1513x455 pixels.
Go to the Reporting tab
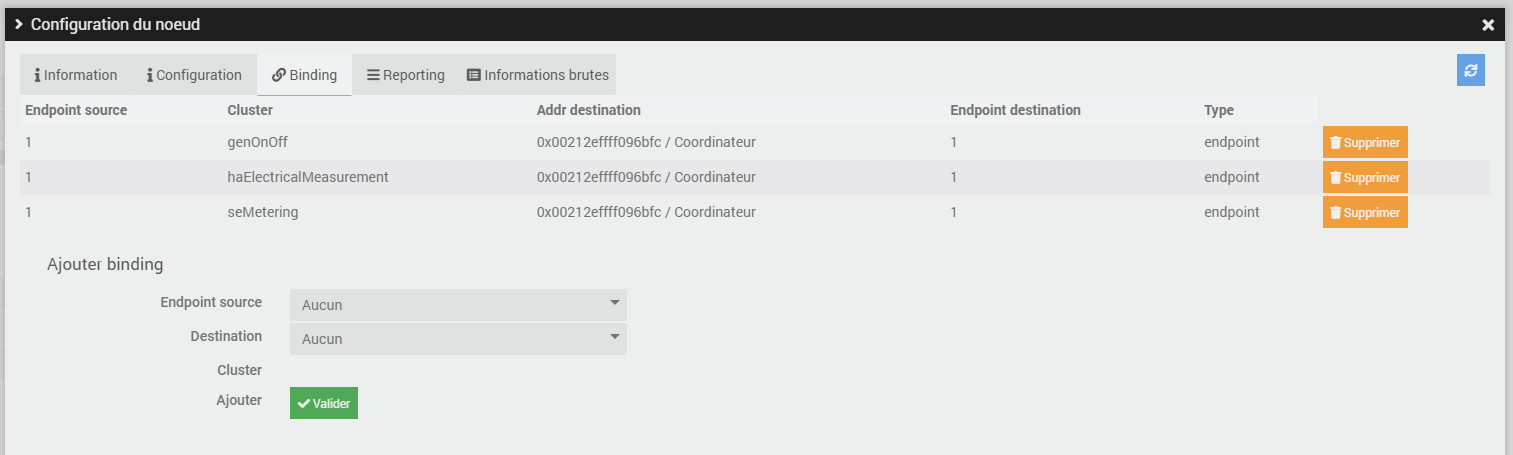(405, 75)
